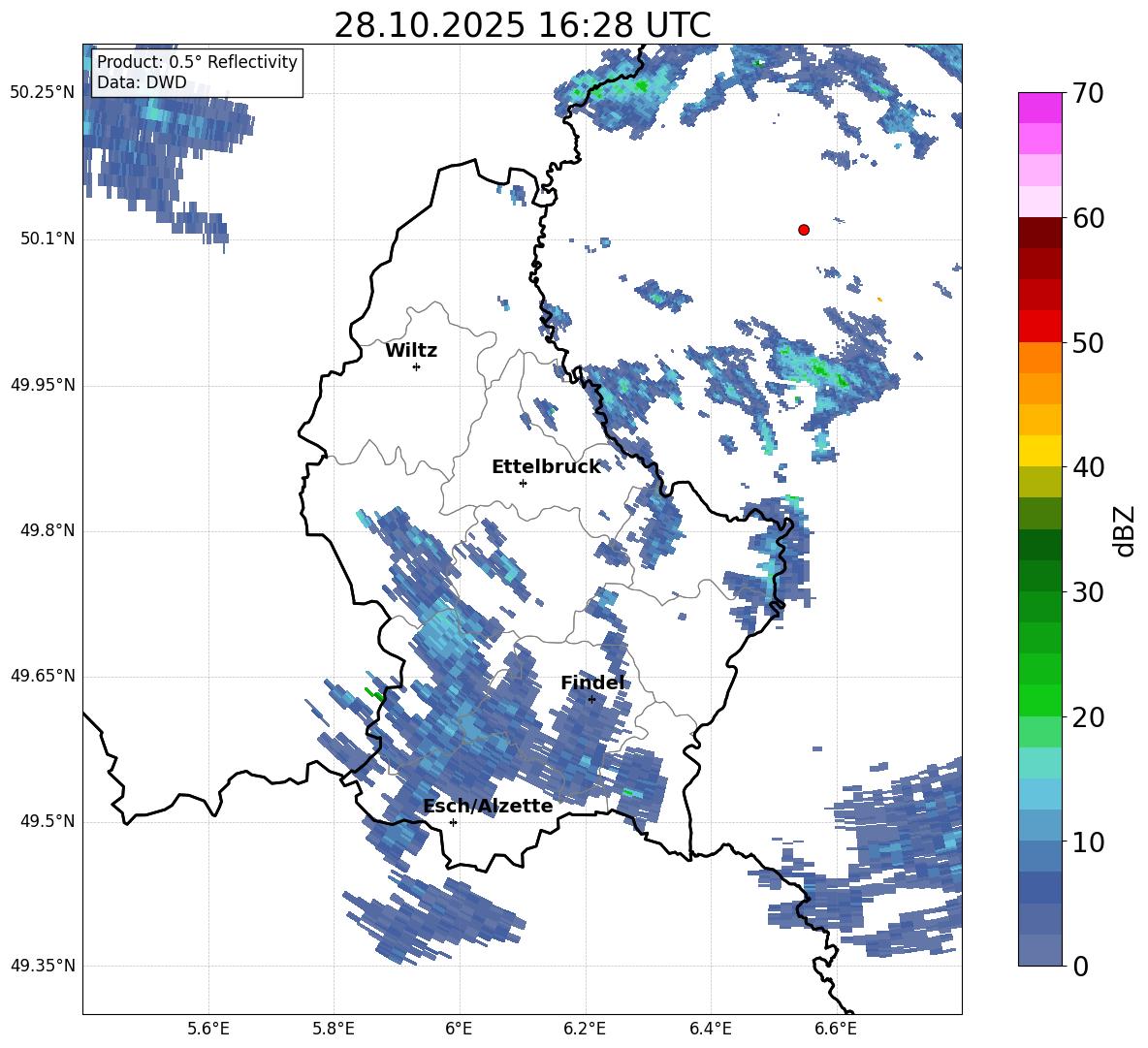The width and height of the screenshot is (1148, 1048).
Task: Click the Wiltz station label
Action: tap(411, 351)
